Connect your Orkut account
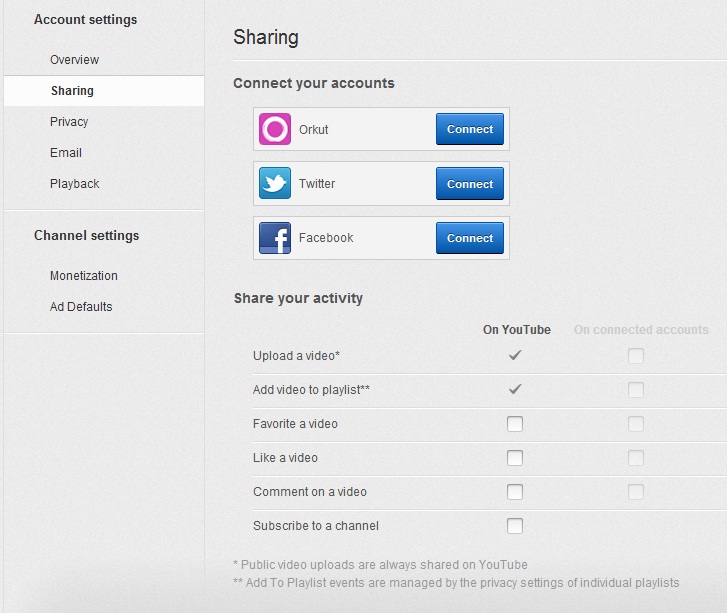Viewport: 727px width, 613px height. click(x=470, y=130)
